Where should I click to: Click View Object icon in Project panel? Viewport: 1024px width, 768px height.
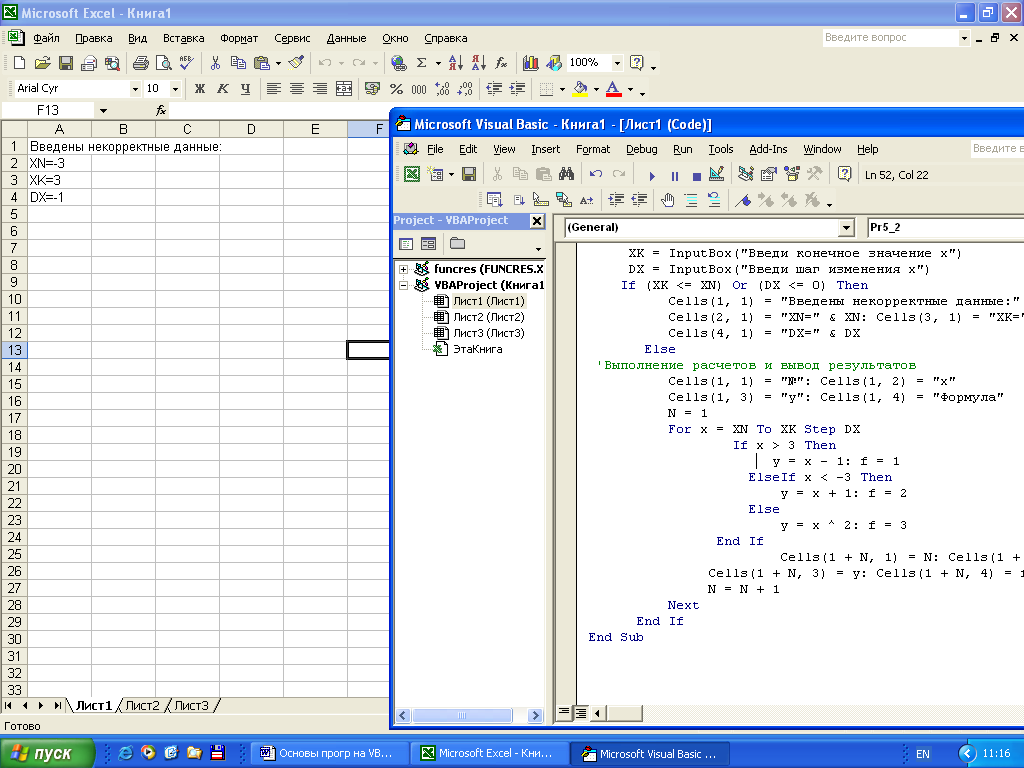[x=428, y=244]
